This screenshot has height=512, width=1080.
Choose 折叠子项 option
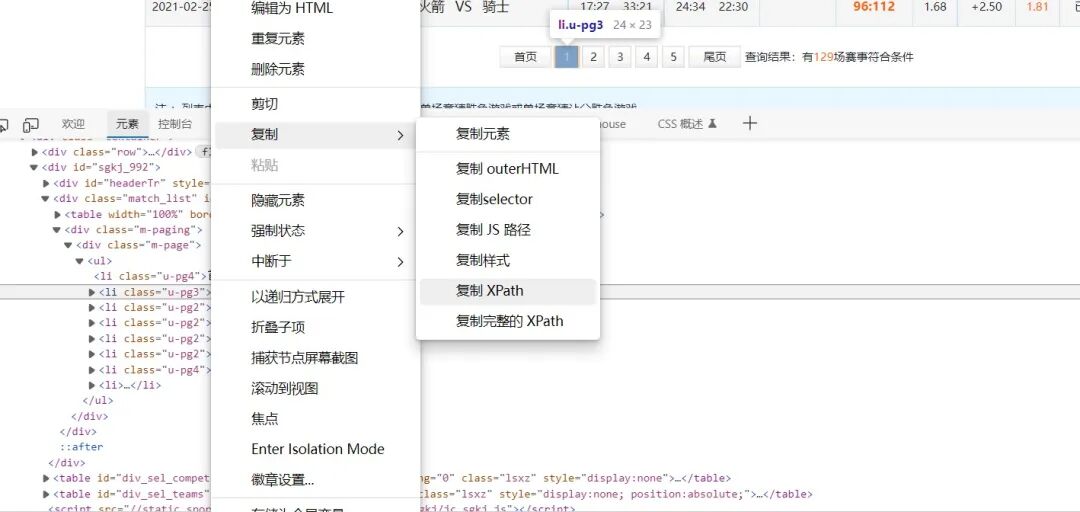[x=278, y=327]
